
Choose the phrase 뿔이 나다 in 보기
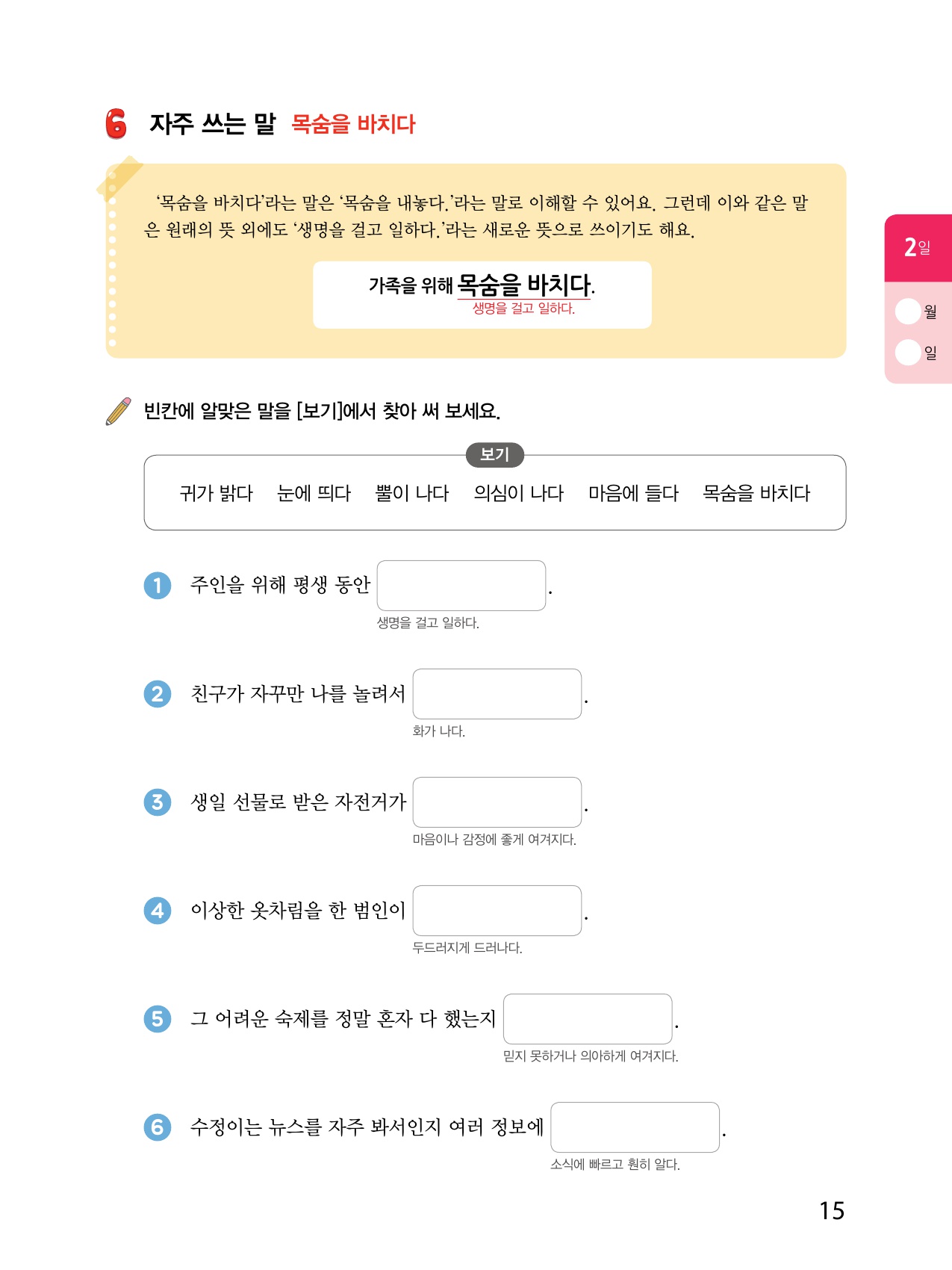412,493
